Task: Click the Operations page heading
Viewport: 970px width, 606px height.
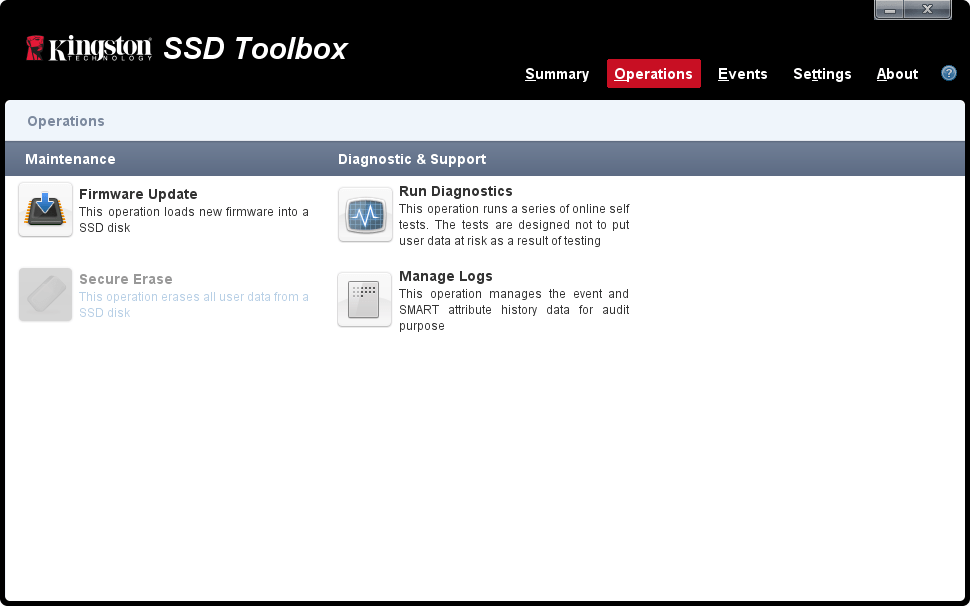Action: pos(66,121)
